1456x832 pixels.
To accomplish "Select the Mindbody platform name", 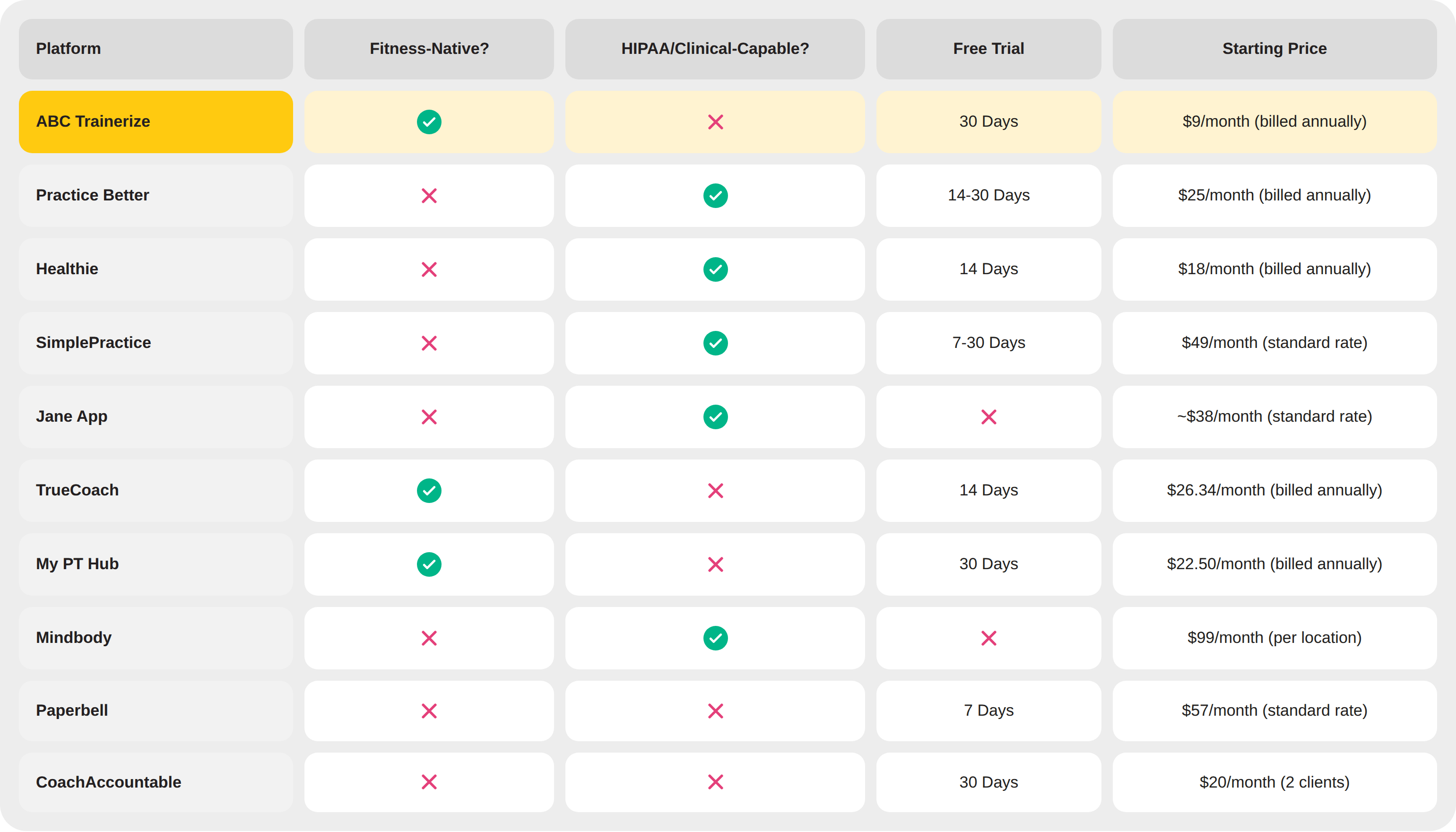I will click(74, 638).
